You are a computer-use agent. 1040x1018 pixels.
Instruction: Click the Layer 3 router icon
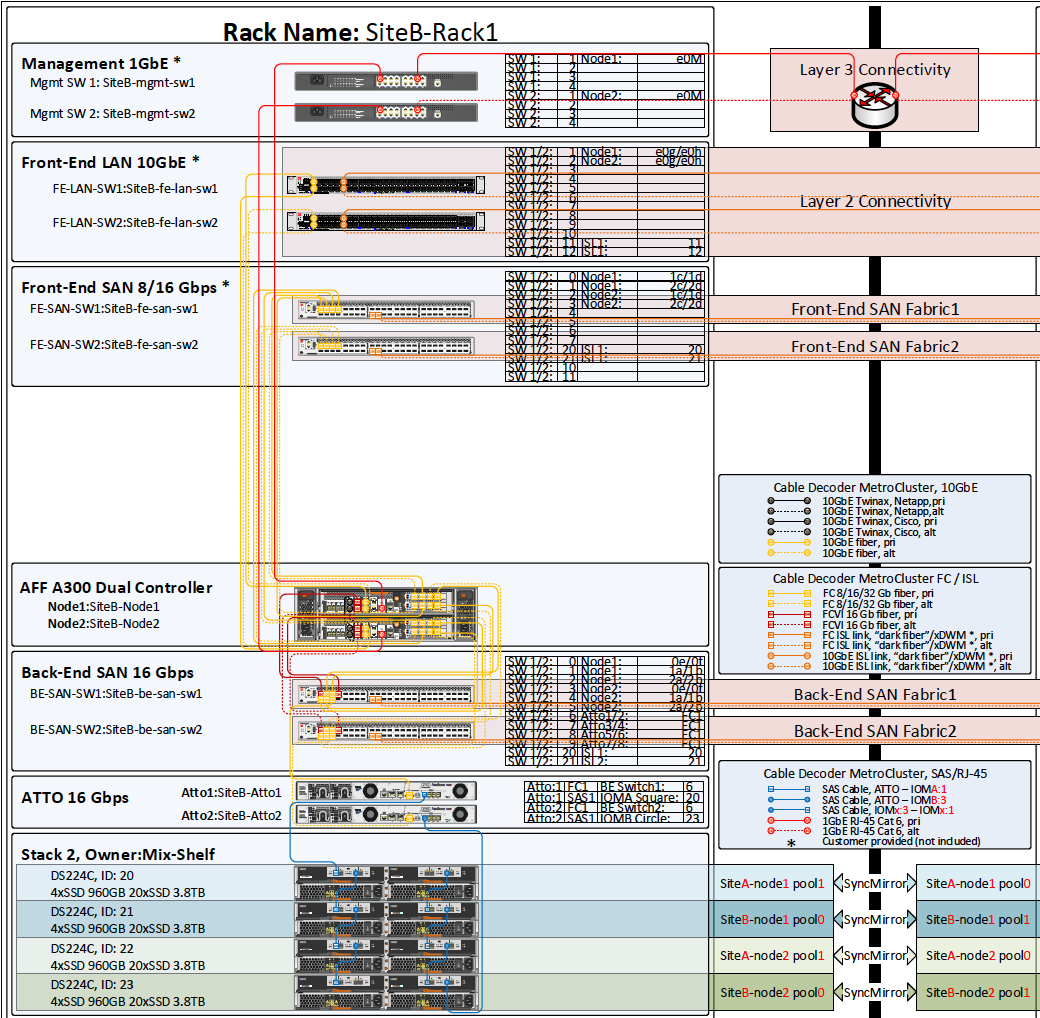[875, 105]
